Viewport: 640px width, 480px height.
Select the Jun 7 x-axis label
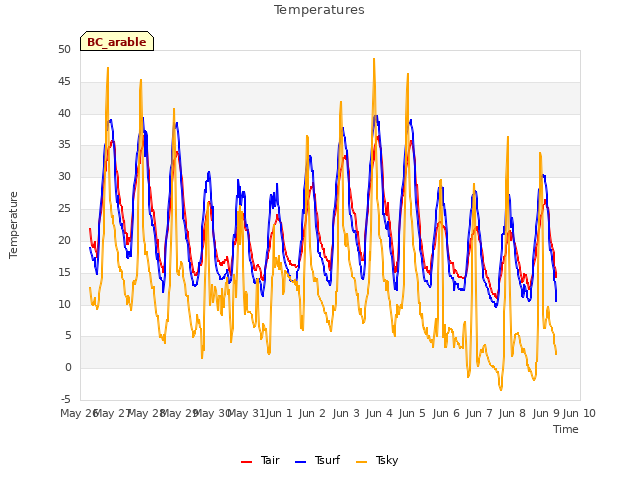click(x=479, y=413)
